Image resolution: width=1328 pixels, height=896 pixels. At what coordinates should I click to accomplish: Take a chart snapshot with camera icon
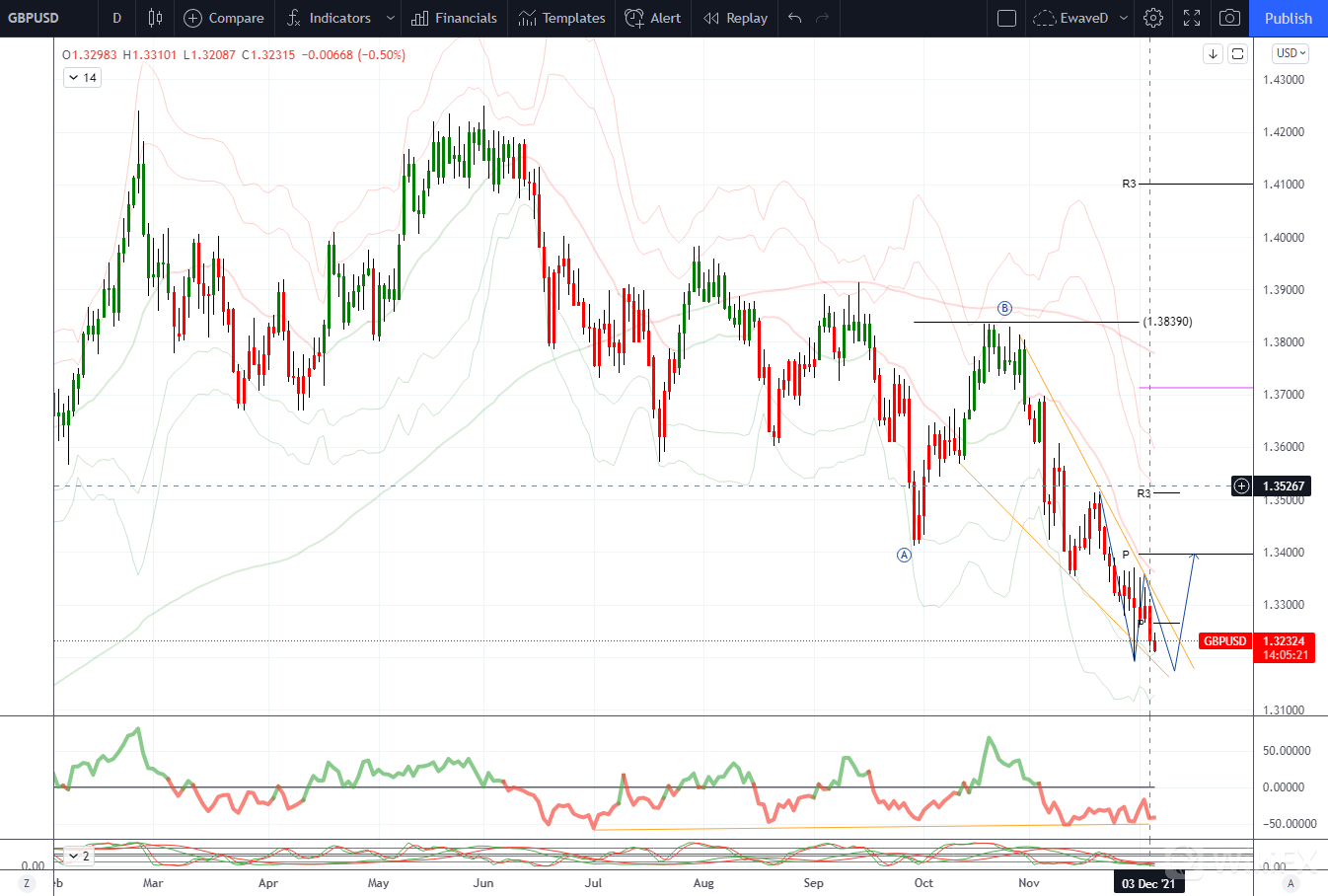pos(1229,18)
